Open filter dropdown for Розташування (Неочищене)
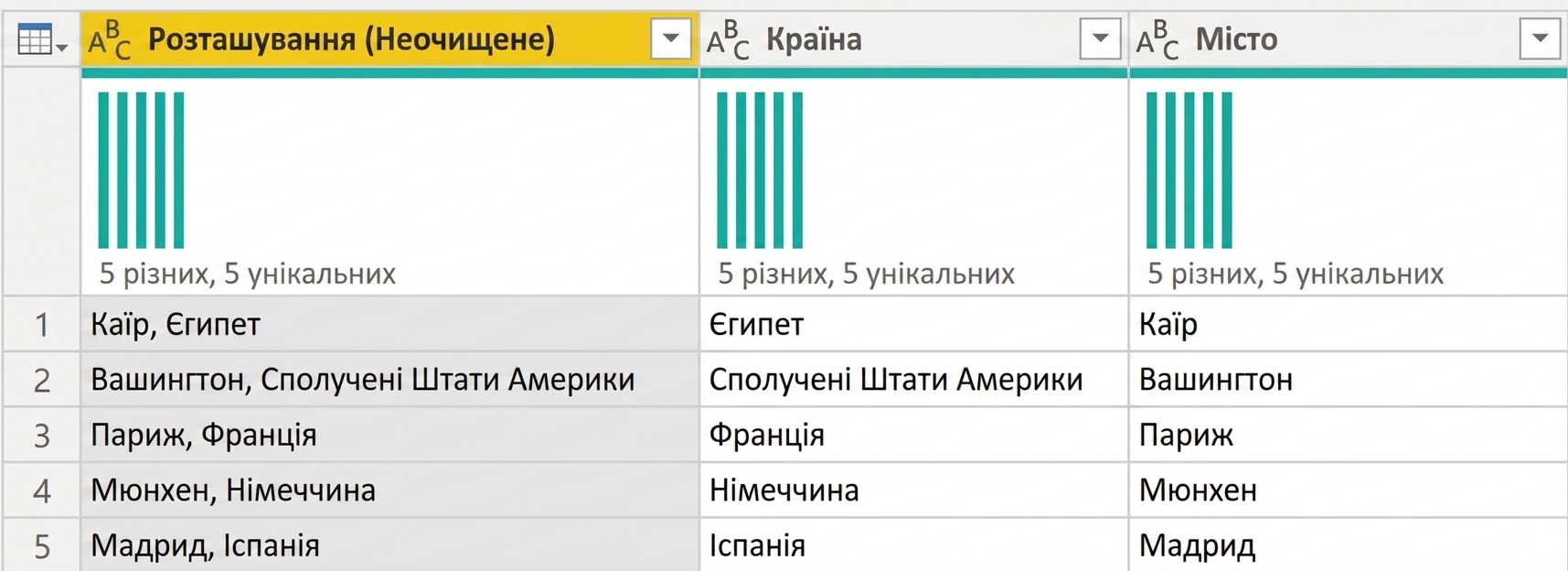This screenshot has width=1568, height=571. click(671, 39)
